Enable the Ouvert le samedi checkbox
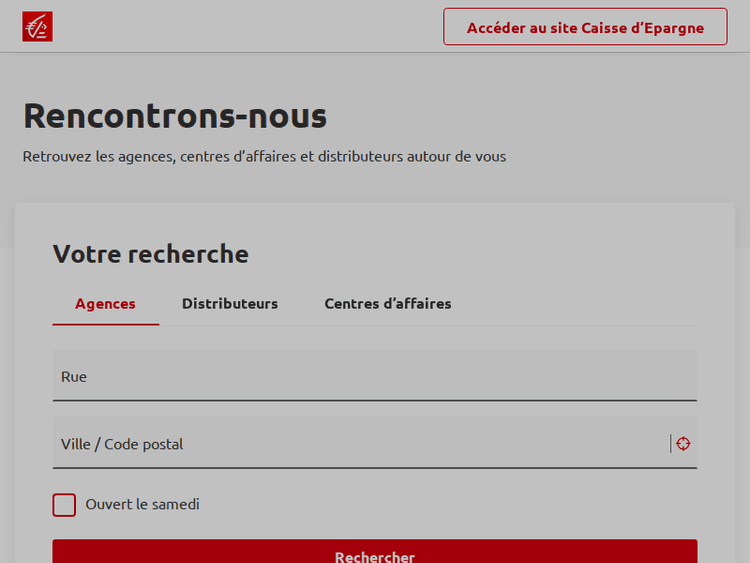Screen dimensions: 750x563 64,505
